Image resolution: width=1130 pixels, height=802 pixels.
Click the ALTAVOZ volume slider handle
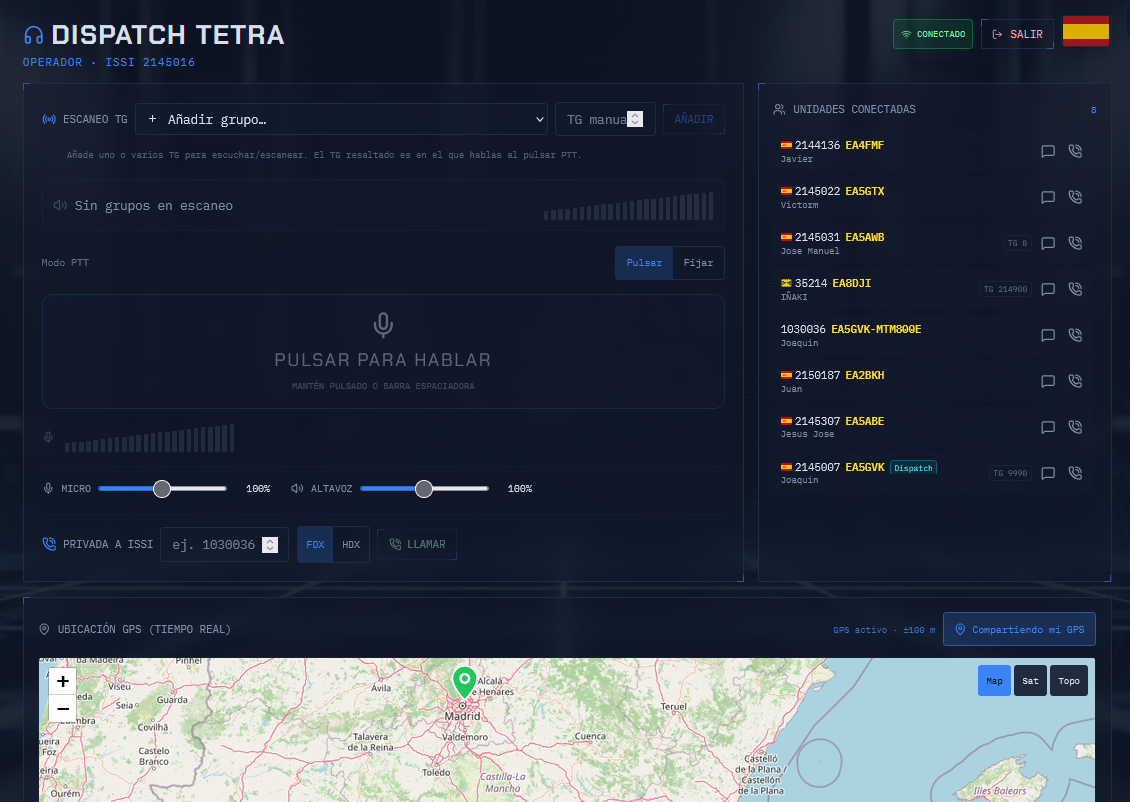pos(424,489)
